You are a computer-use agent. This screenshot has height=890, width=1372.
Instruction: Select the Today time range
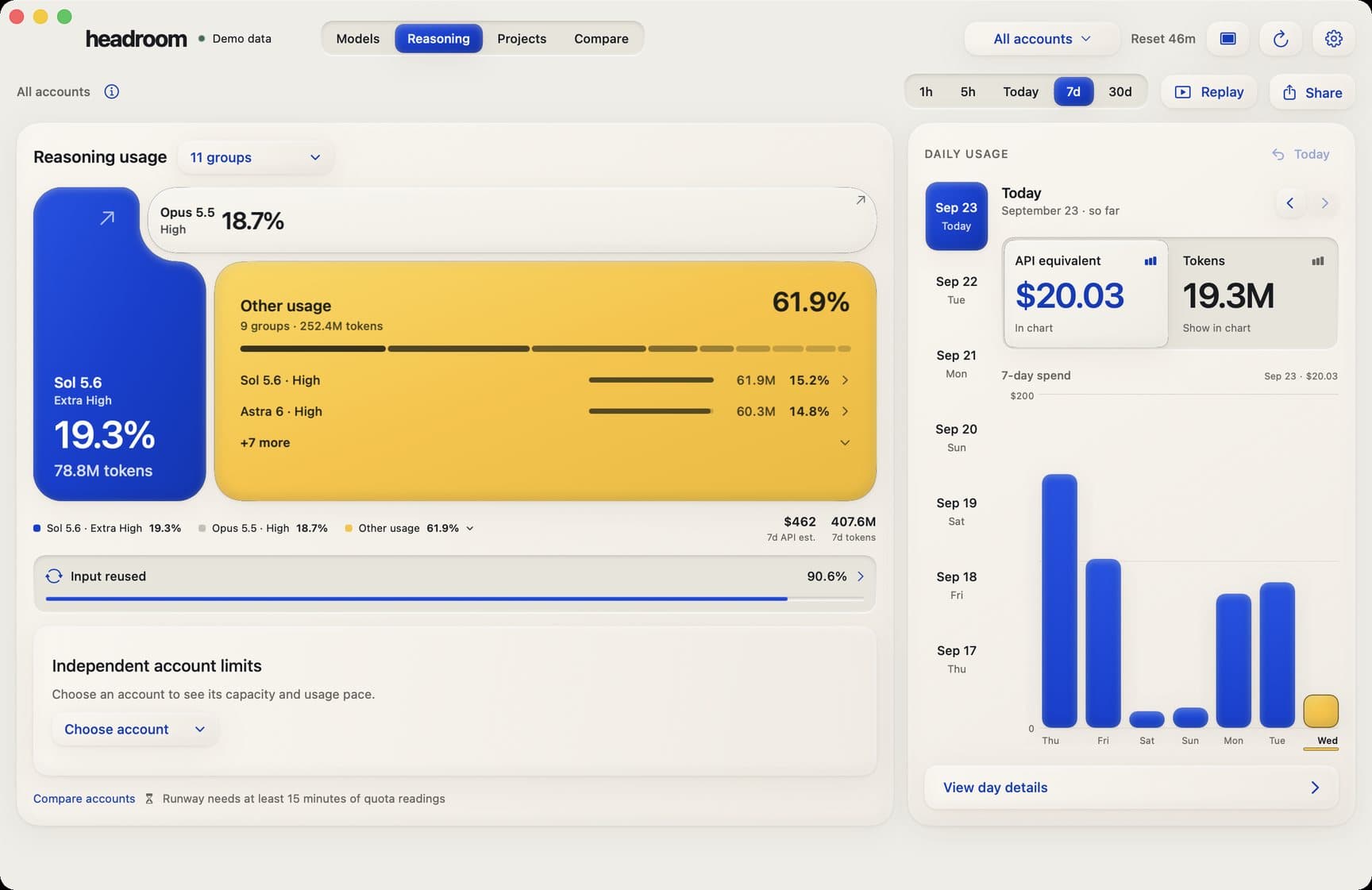pos(1020,91)
